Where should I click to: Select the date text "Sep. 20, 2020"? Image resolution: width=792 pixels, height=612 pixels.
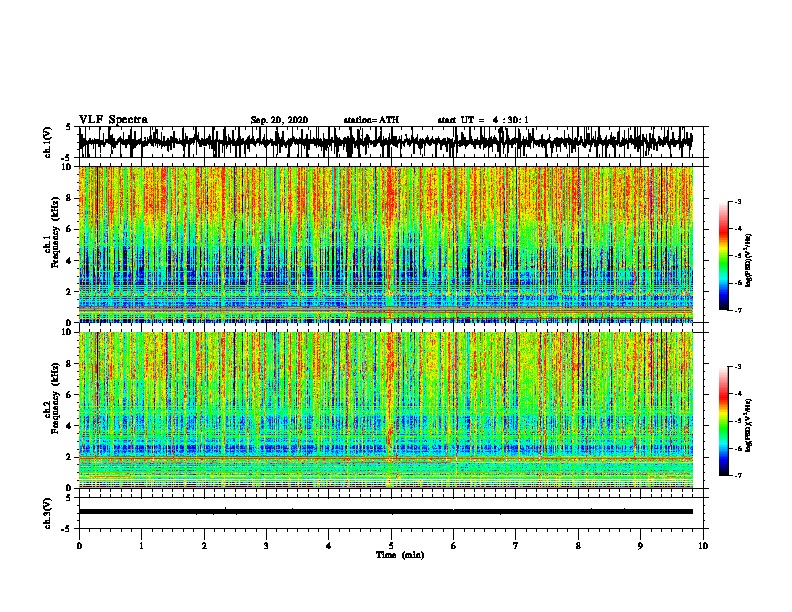[x=279, y=120]
